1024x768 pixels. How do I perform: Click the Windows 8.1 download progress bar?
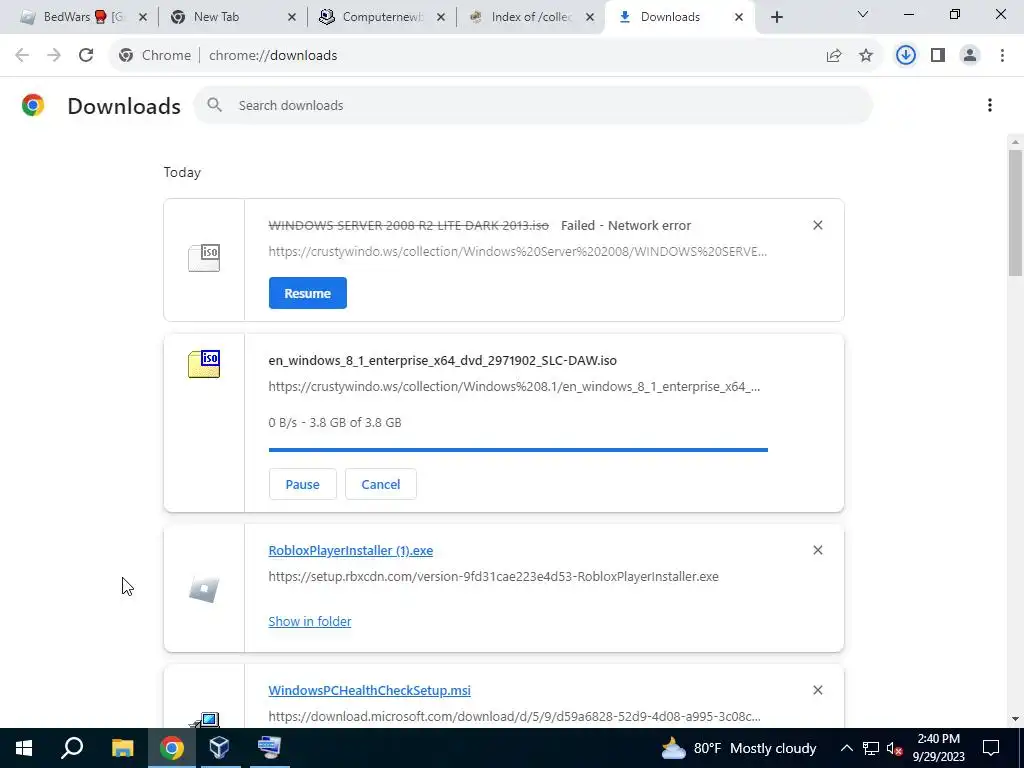pos(518,450)
